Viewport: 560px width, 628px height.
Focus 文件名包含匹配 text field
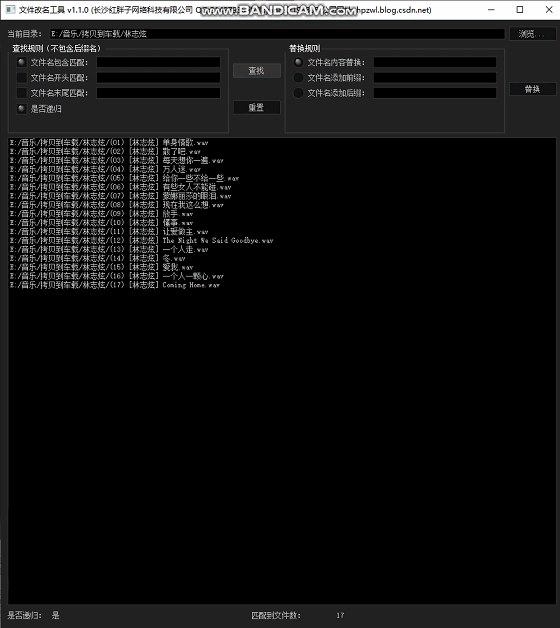click(158, 62)
